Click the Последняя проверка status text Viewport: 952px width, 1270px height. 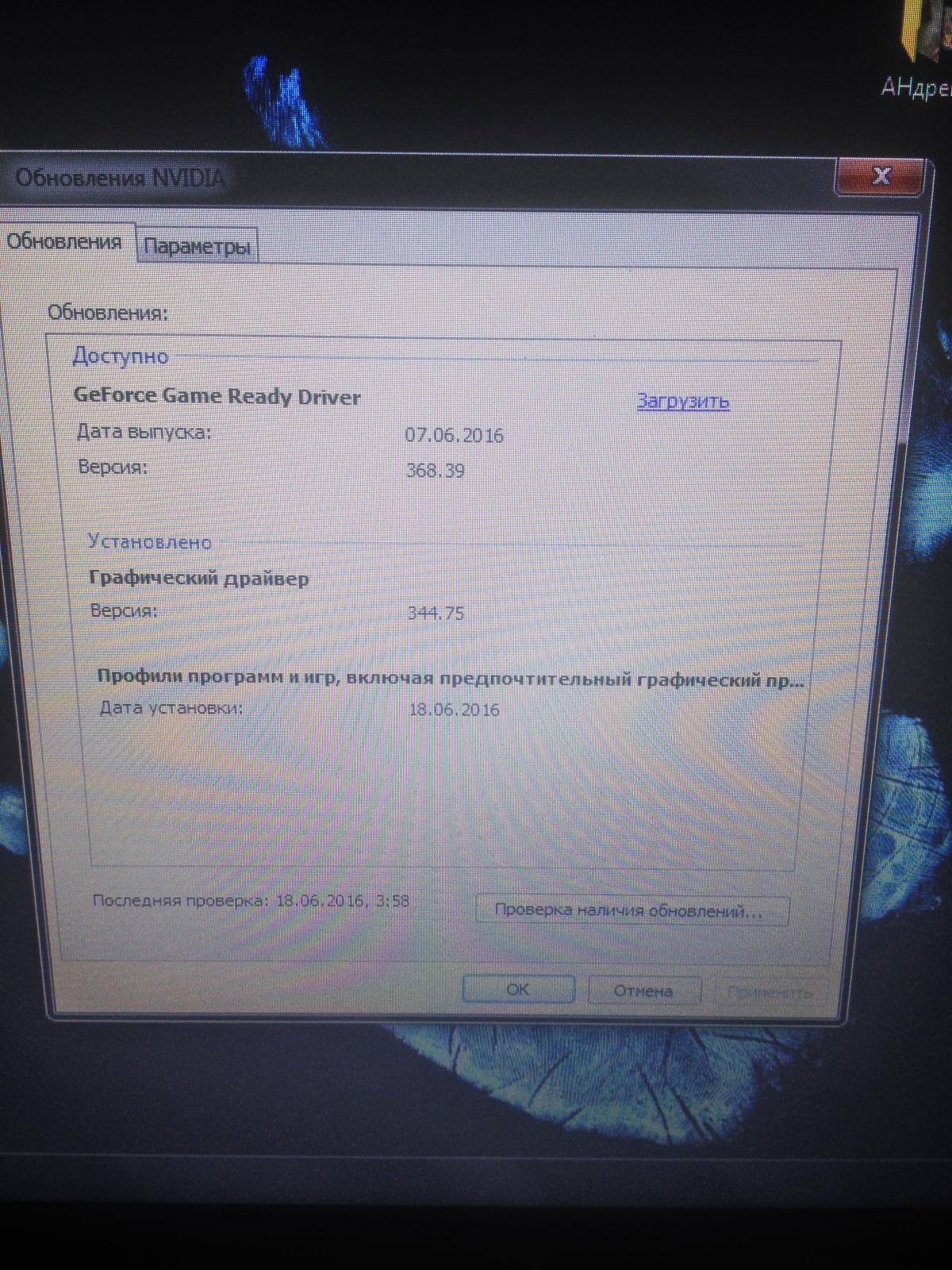pyautogui.click(x=251, y=901)
